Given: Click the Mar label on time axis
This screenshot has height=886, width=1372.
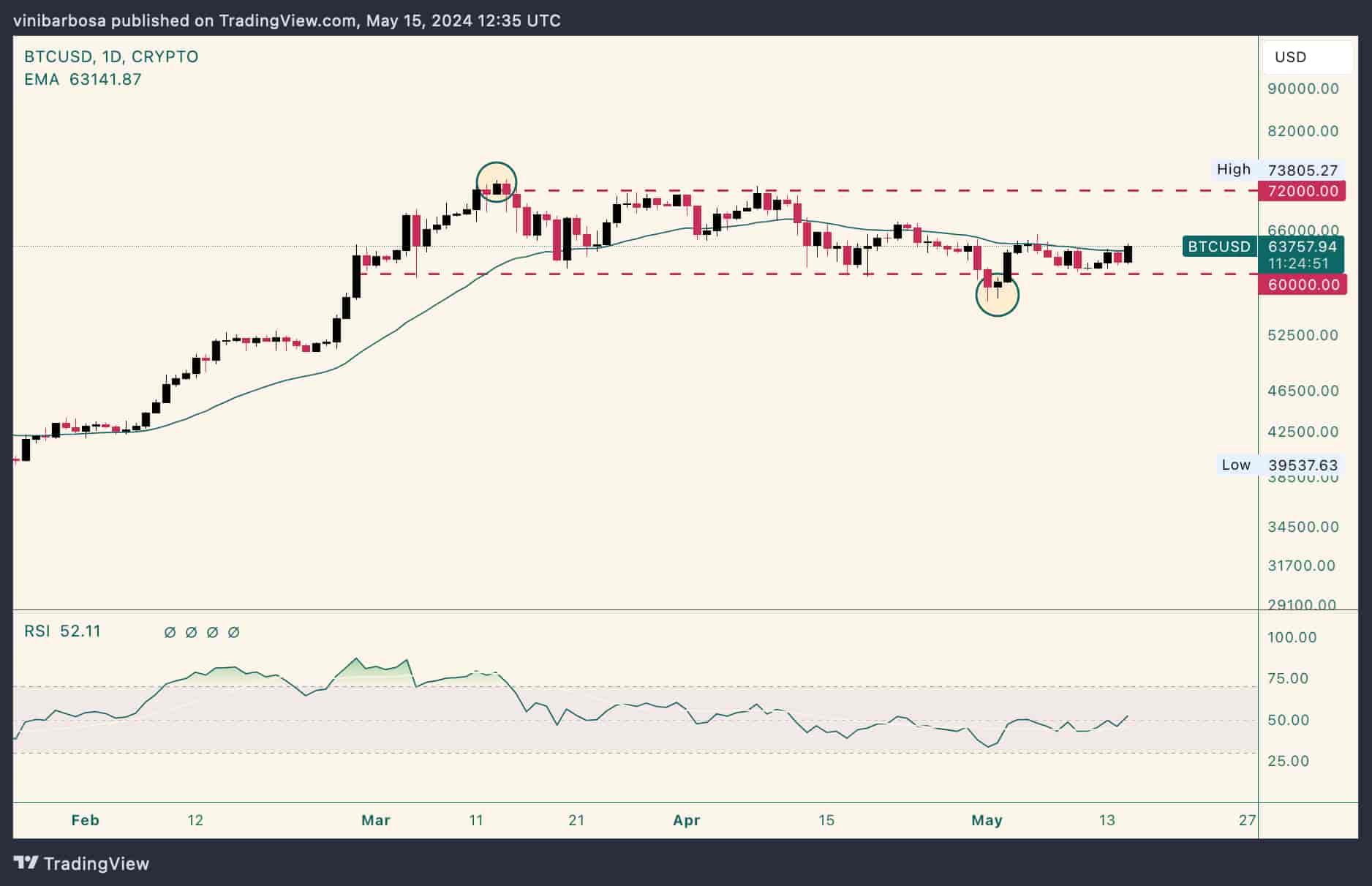Looking at the screenshot, I should [x=376, y=820].
